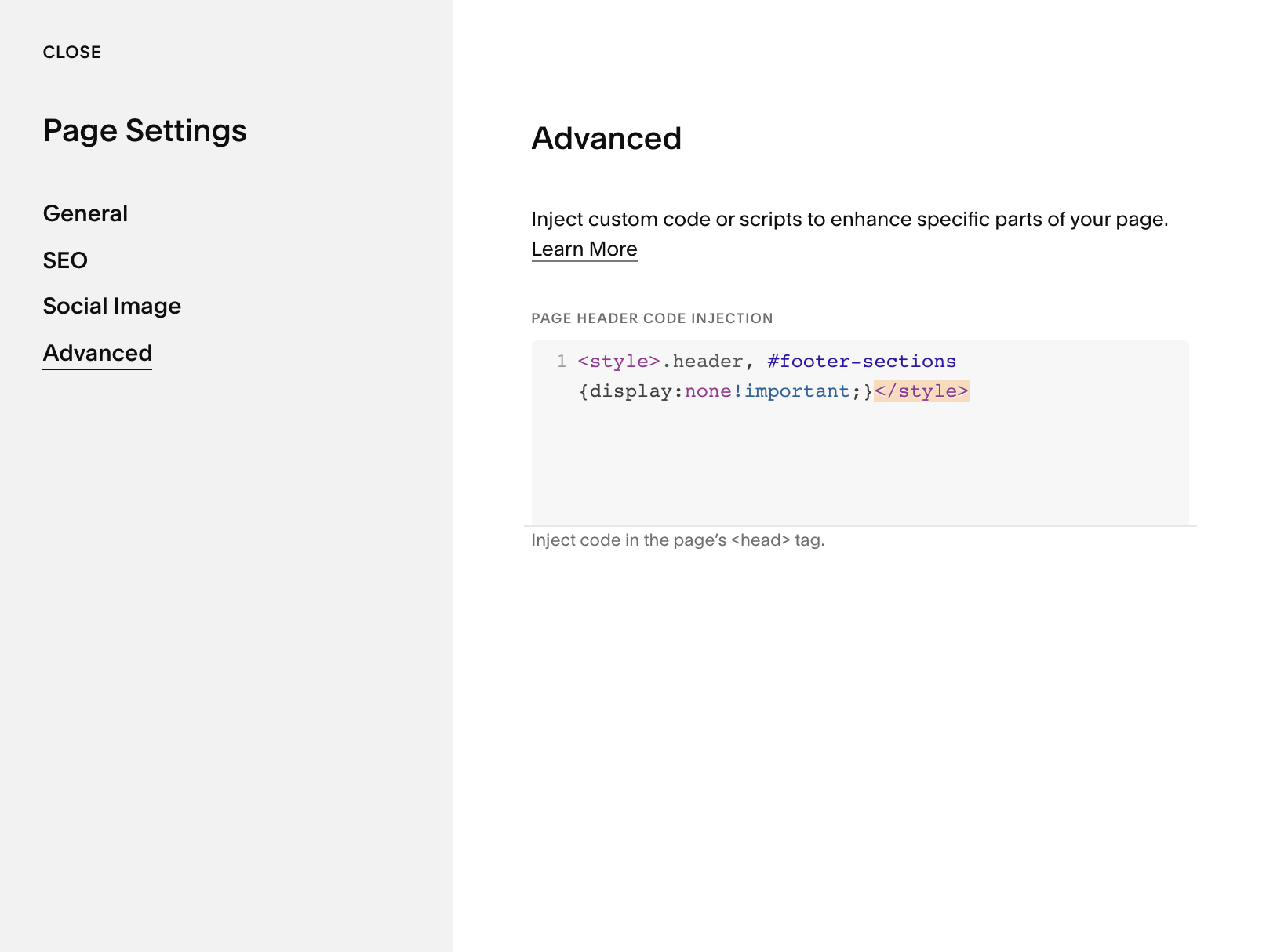Click the 'none' value in code

(708, 391)
